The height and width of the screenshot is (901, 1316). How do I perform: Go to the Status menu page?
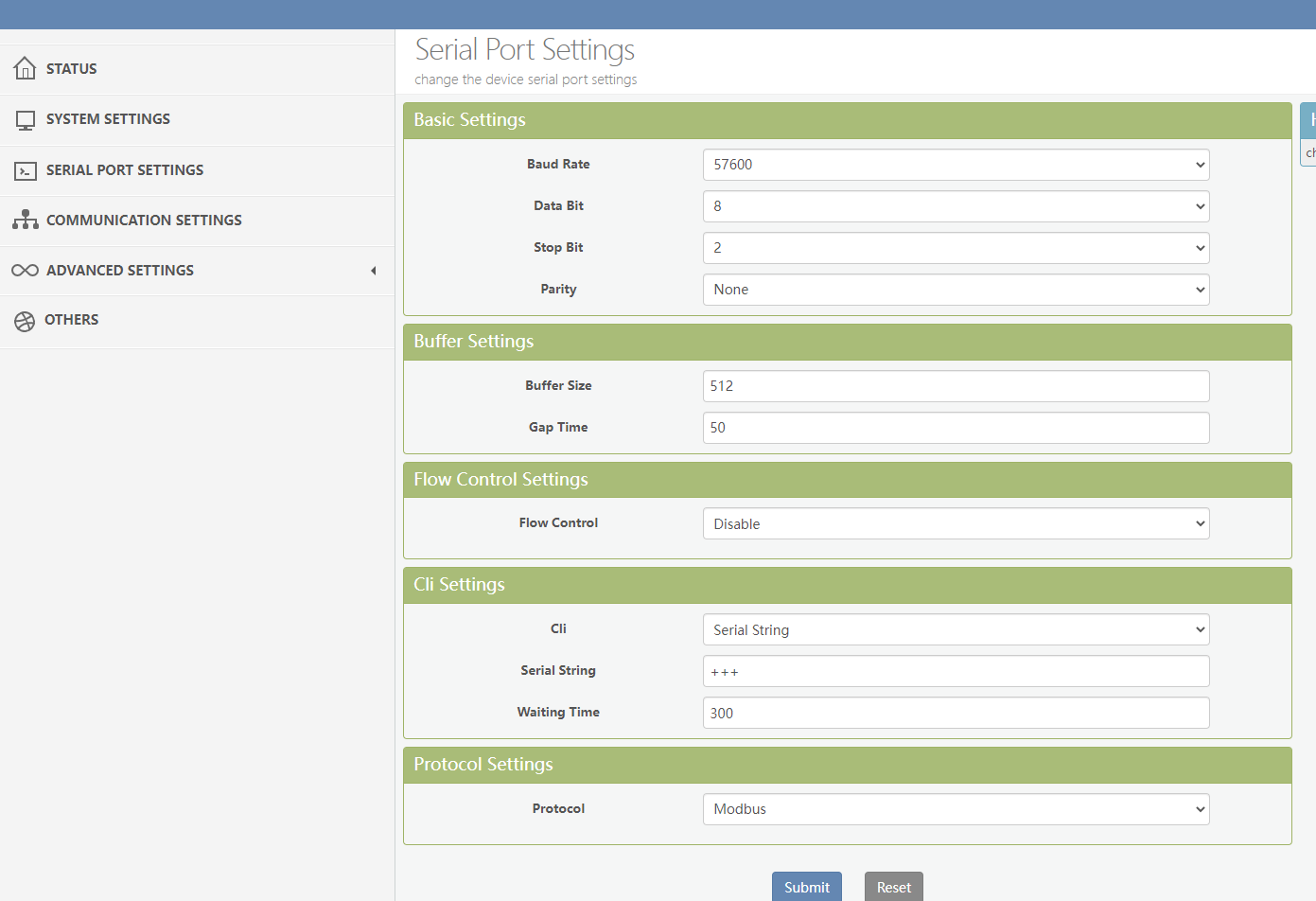[x=72, y=69]
